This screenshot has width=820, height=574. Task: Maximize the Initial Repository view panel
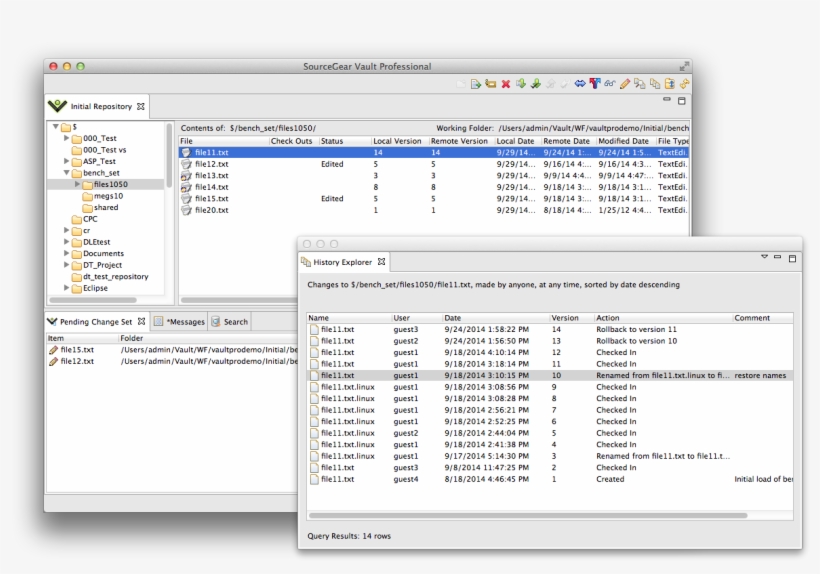681,100
